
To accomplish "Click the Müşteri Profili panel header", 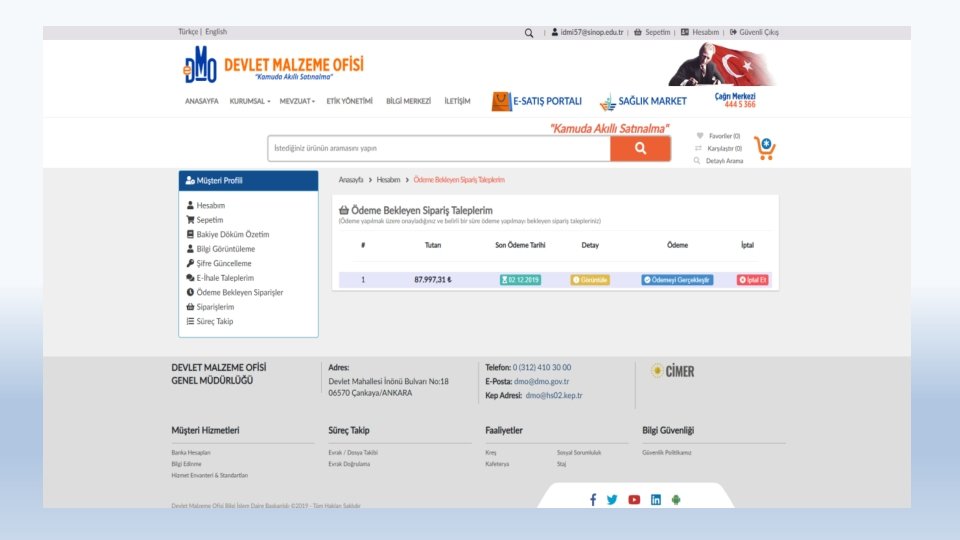I will point(249,181).
